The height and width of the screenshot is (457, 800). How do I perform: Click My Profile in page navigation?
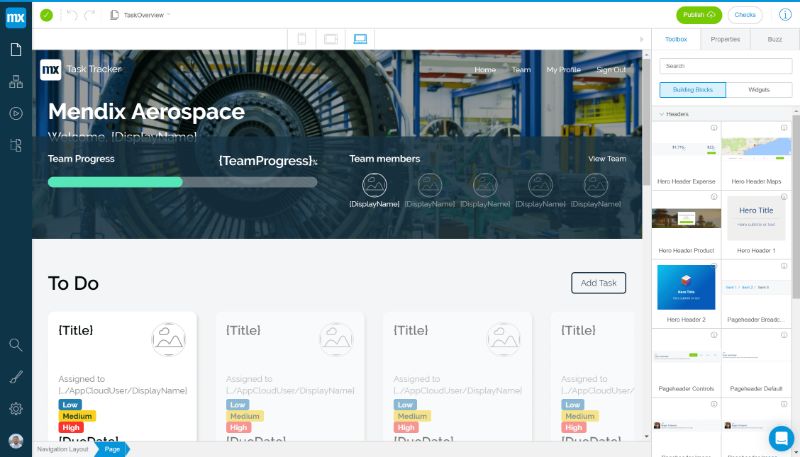coord(563,69)
